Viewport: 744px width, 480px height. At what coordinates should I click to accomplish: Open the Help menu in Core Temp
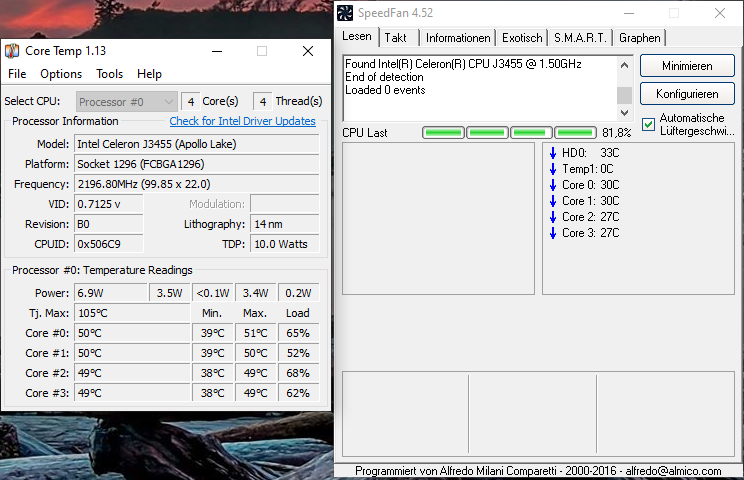(x=149, y=74)
